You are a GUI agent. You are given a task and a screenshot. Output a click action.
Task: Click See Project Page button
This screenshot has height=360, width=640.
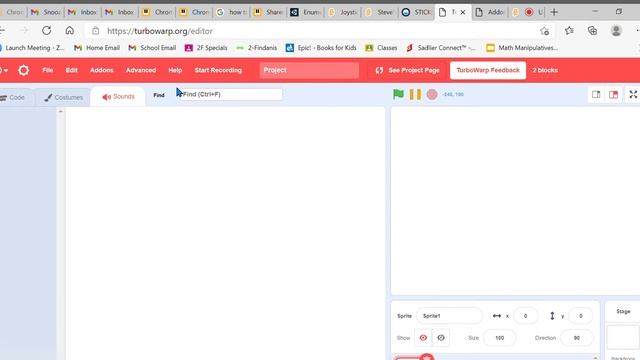408,70
